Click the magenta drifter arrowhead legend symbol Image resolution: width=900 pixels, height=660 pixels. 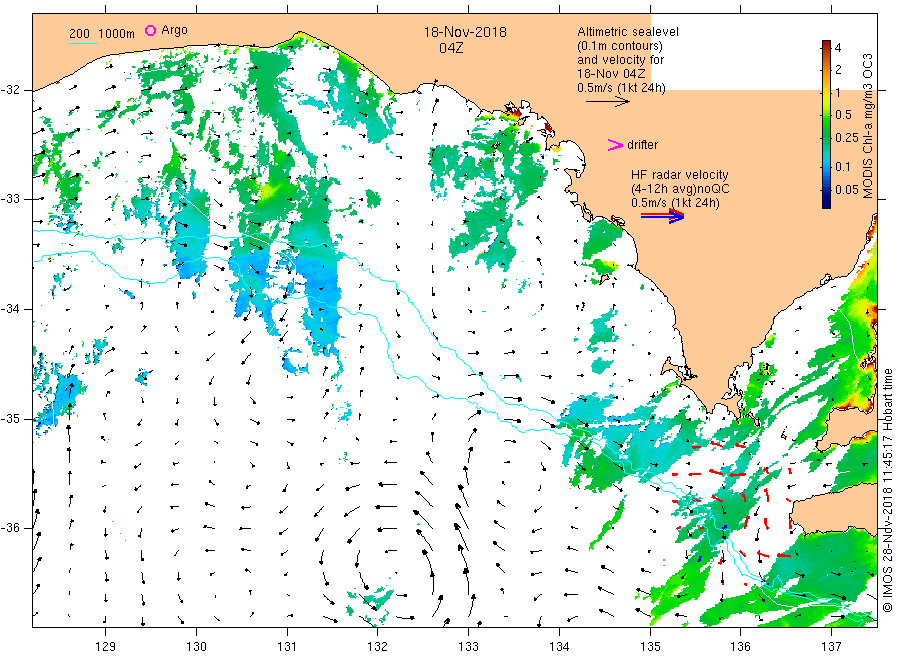[615, 145]
